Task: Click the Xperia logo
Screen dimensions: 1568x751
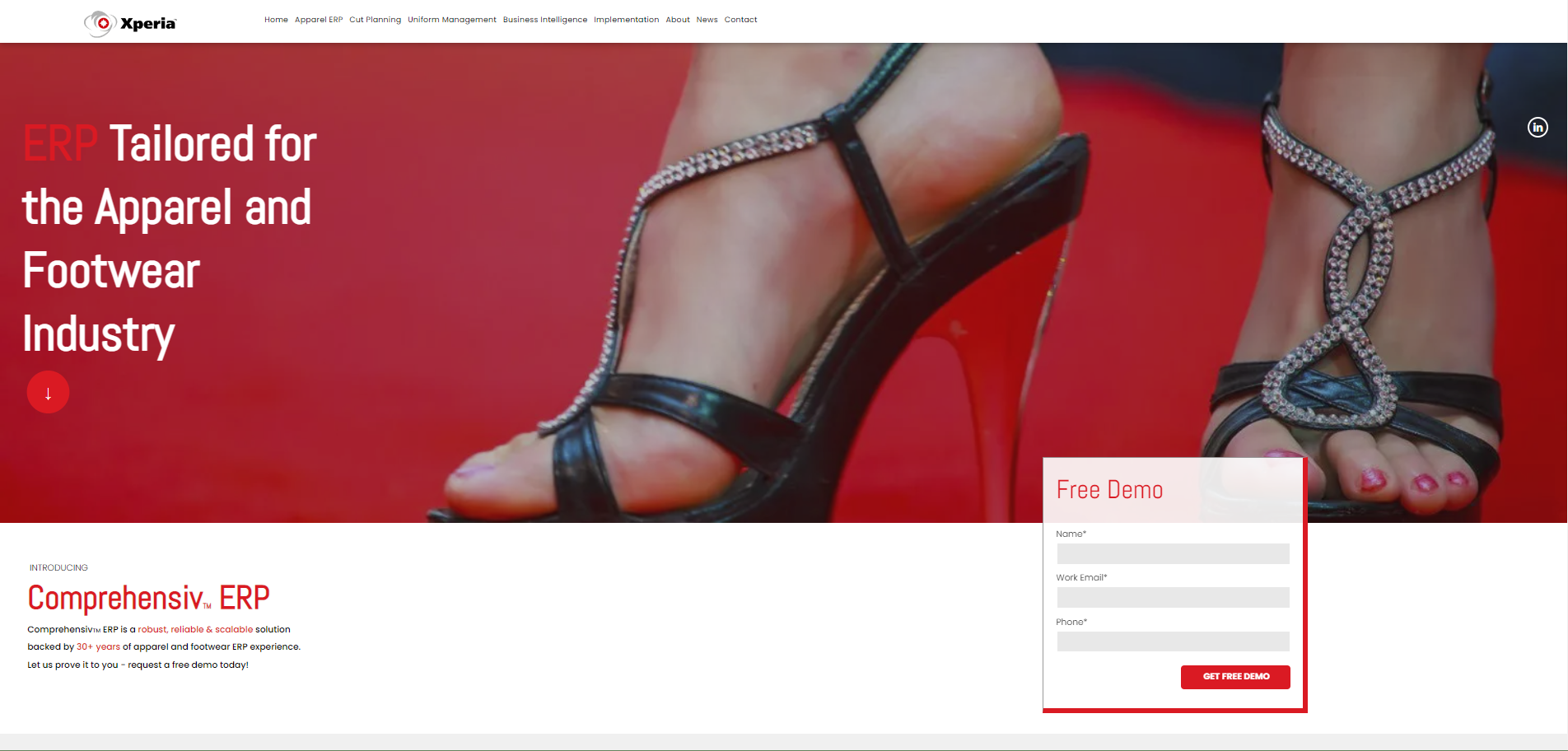Action: (x=130, y=23)
